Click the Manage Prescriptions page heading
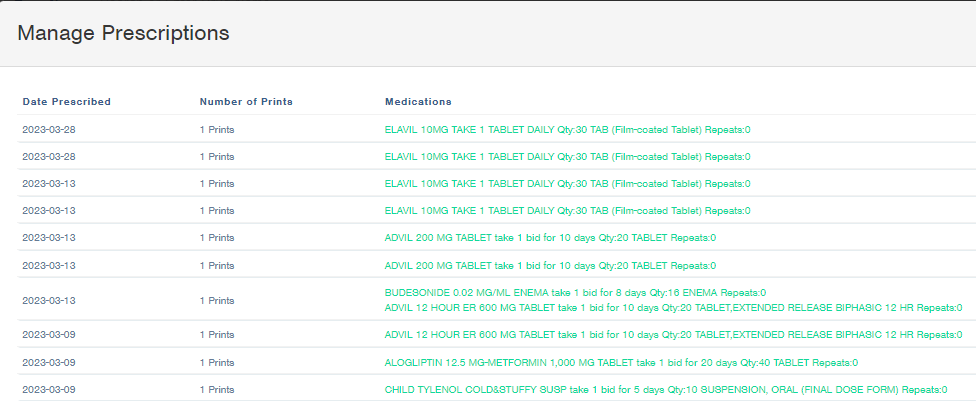Image resolution: width=976 pixels, height=417 pixels. coord(123,33)
